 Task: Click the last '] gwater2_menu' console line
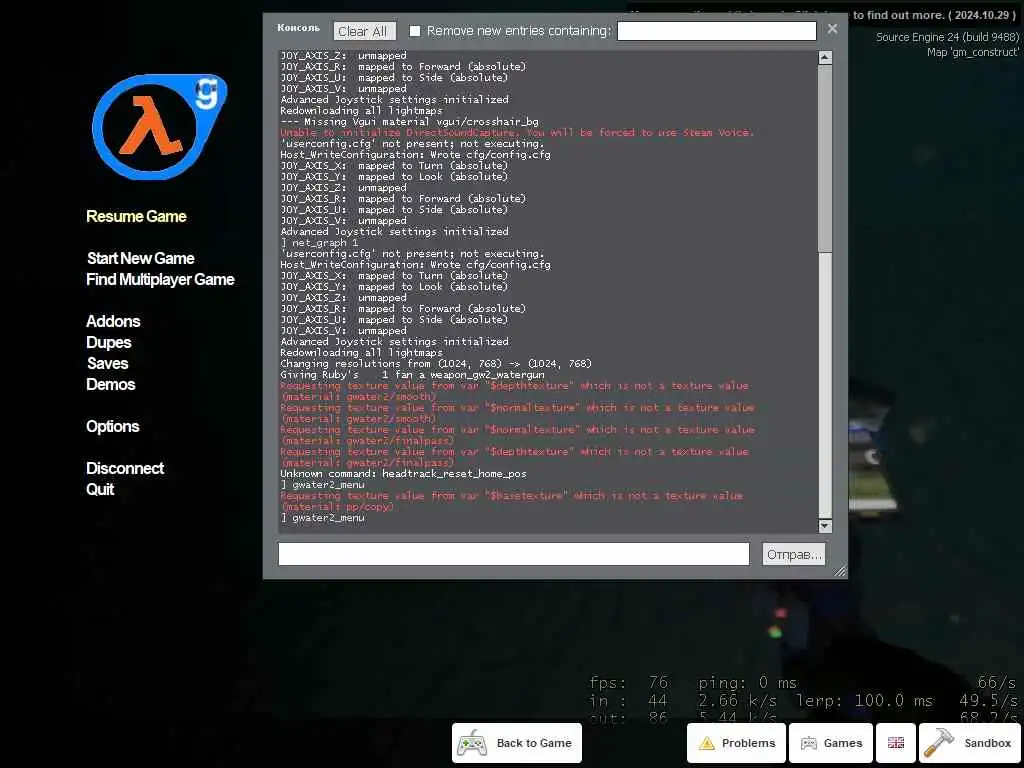(322, 518)
